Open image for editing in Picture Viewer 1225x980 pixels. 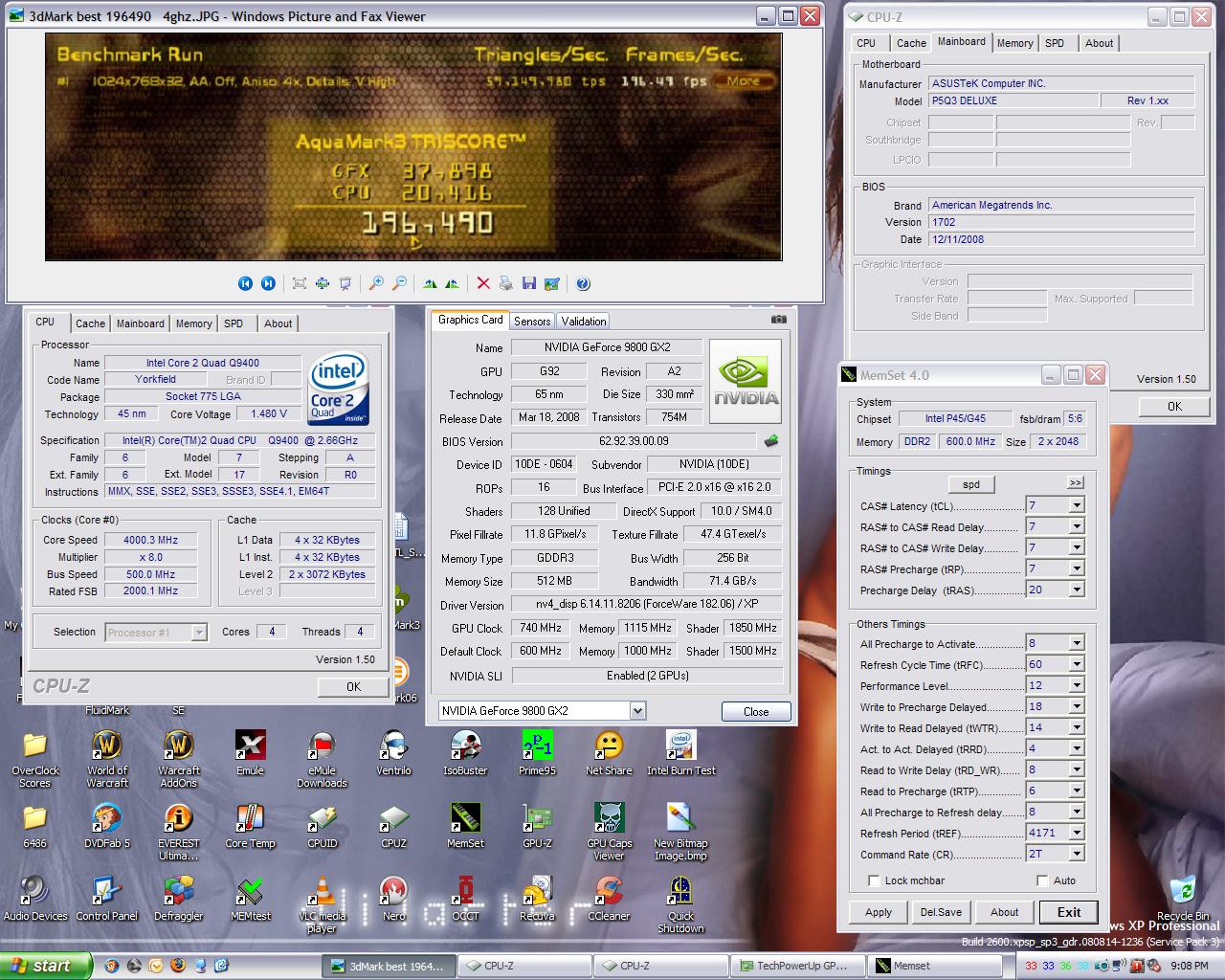pyautogui.click(x=552, y=283)
